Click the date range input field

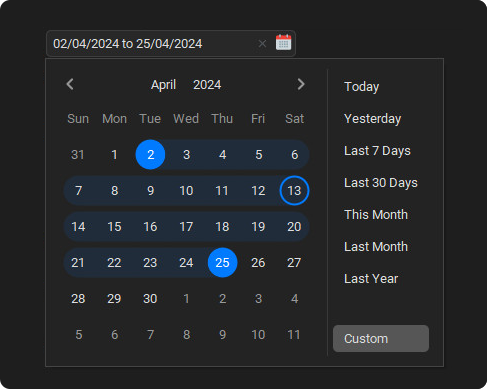153,44
